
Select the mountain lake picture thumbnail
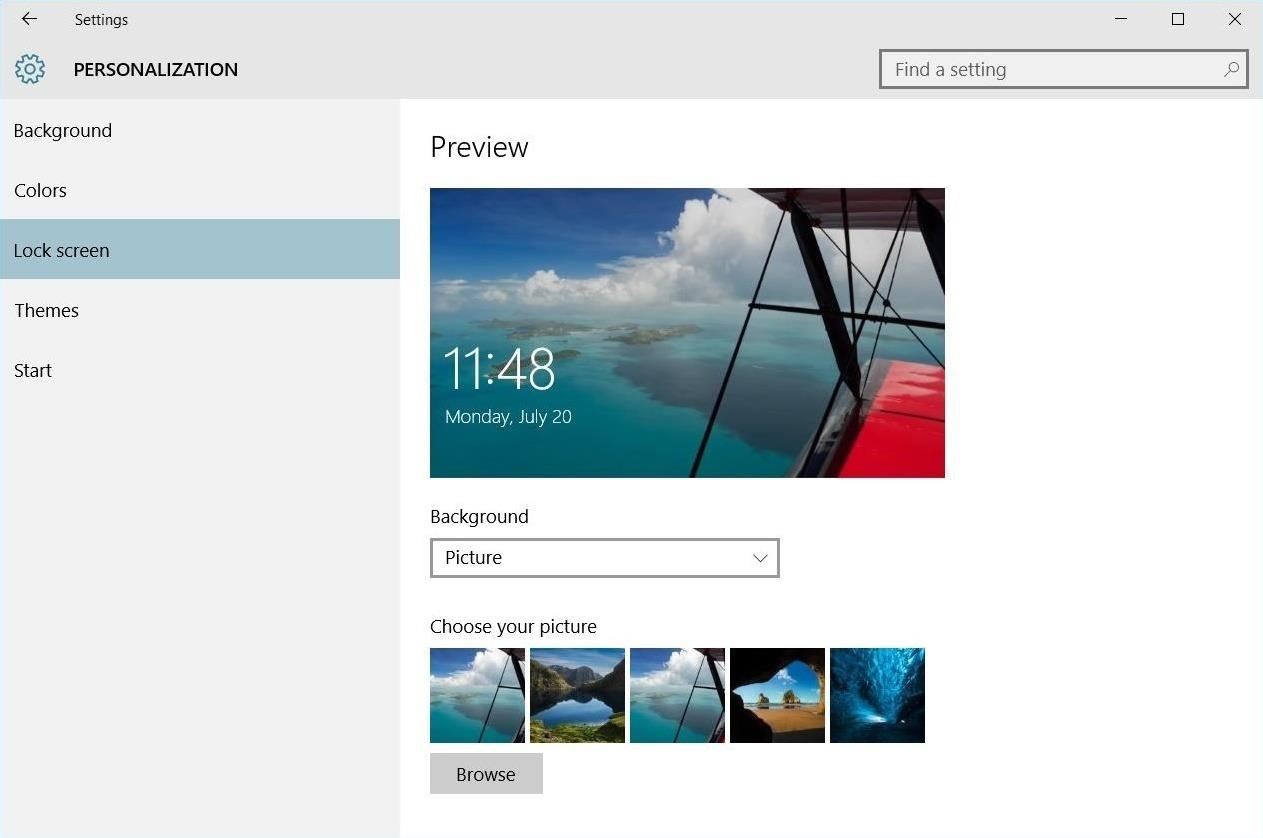tap(577, 695)
